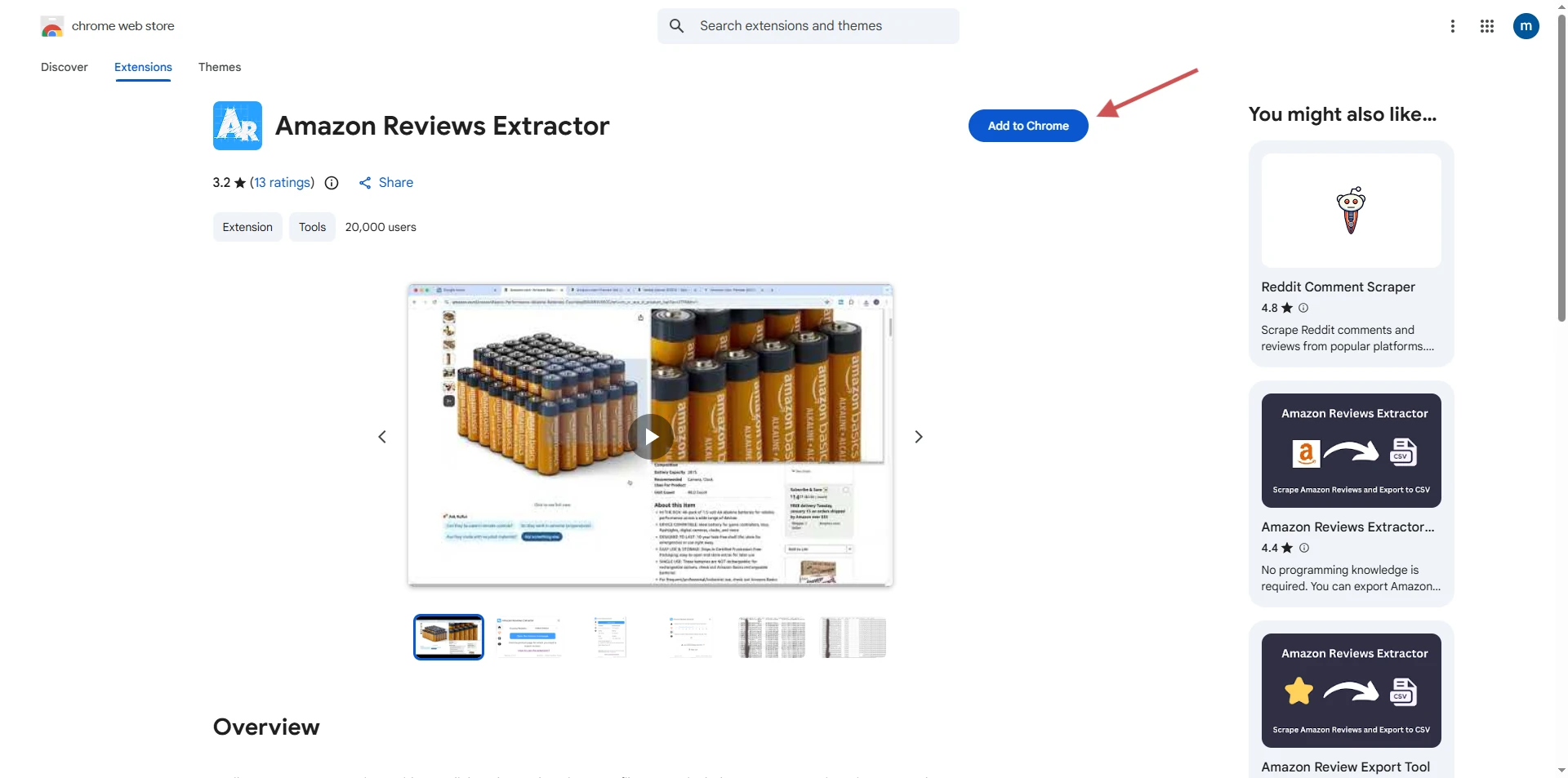The height and width of the screenshot is (778, 1568).
Task: Select the fourth screenshot thumbnail
Action: tap(691, 638)
